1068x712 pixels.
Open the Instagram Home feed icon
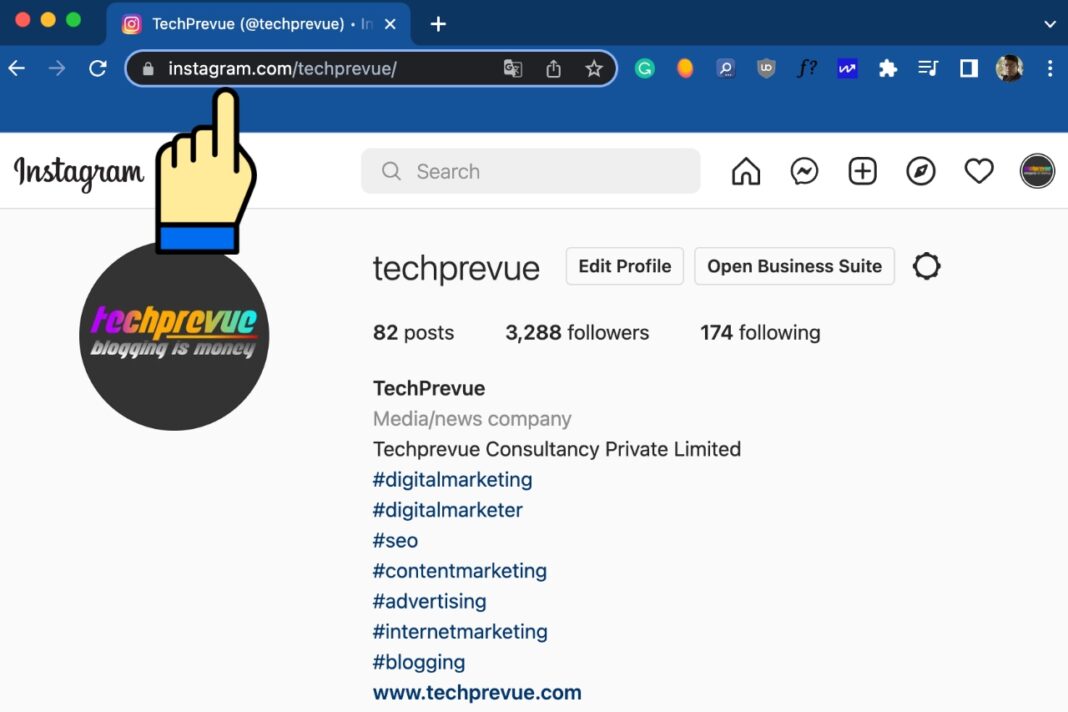745,171
